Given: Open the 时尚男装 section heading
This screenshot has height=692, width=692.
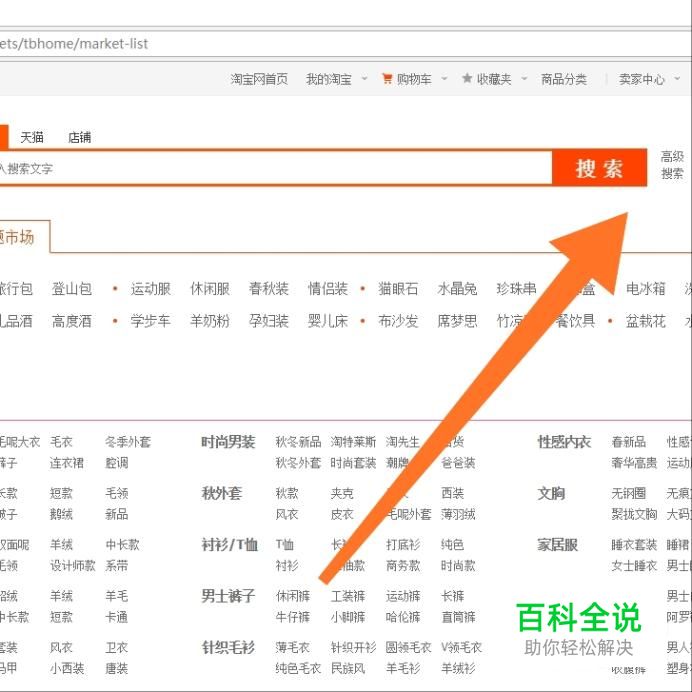Looking at the screenshot, I should (x=228, y=442).
